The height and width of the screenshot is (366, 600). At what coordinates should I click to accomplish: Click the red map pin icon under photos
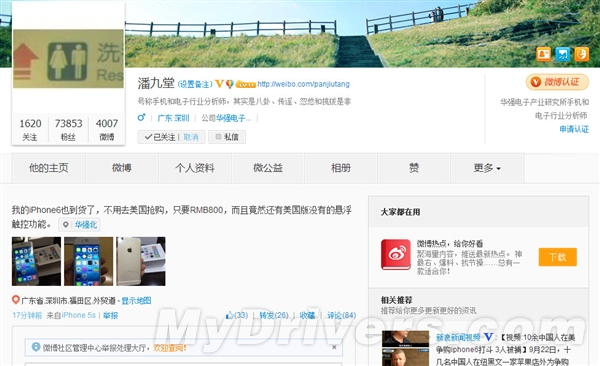point(16,300)
